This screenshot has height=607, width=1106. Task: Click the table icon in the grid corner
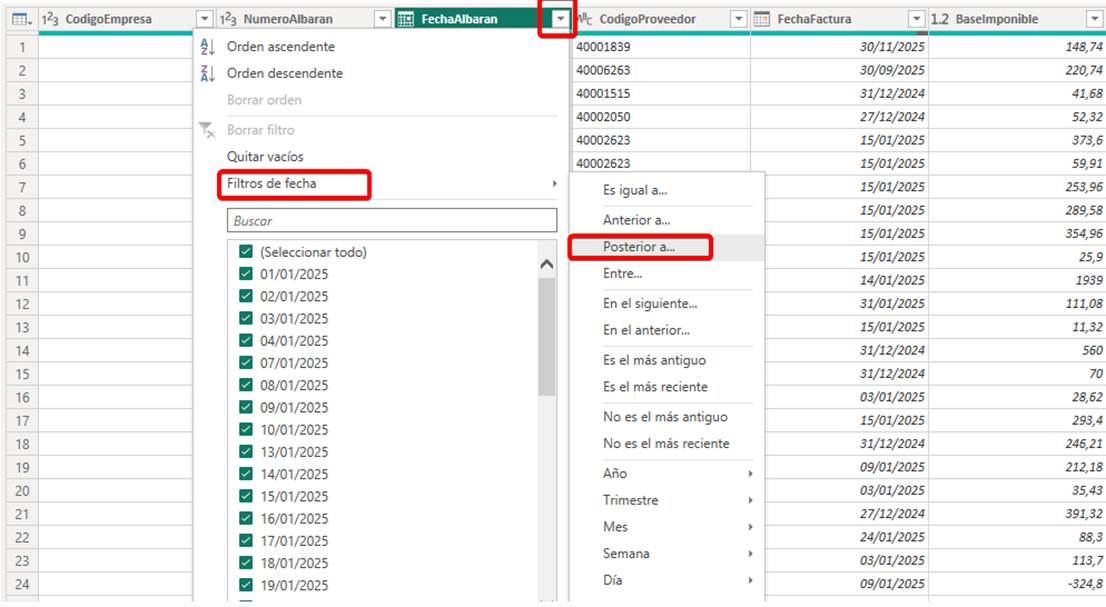tap(16, 20)
